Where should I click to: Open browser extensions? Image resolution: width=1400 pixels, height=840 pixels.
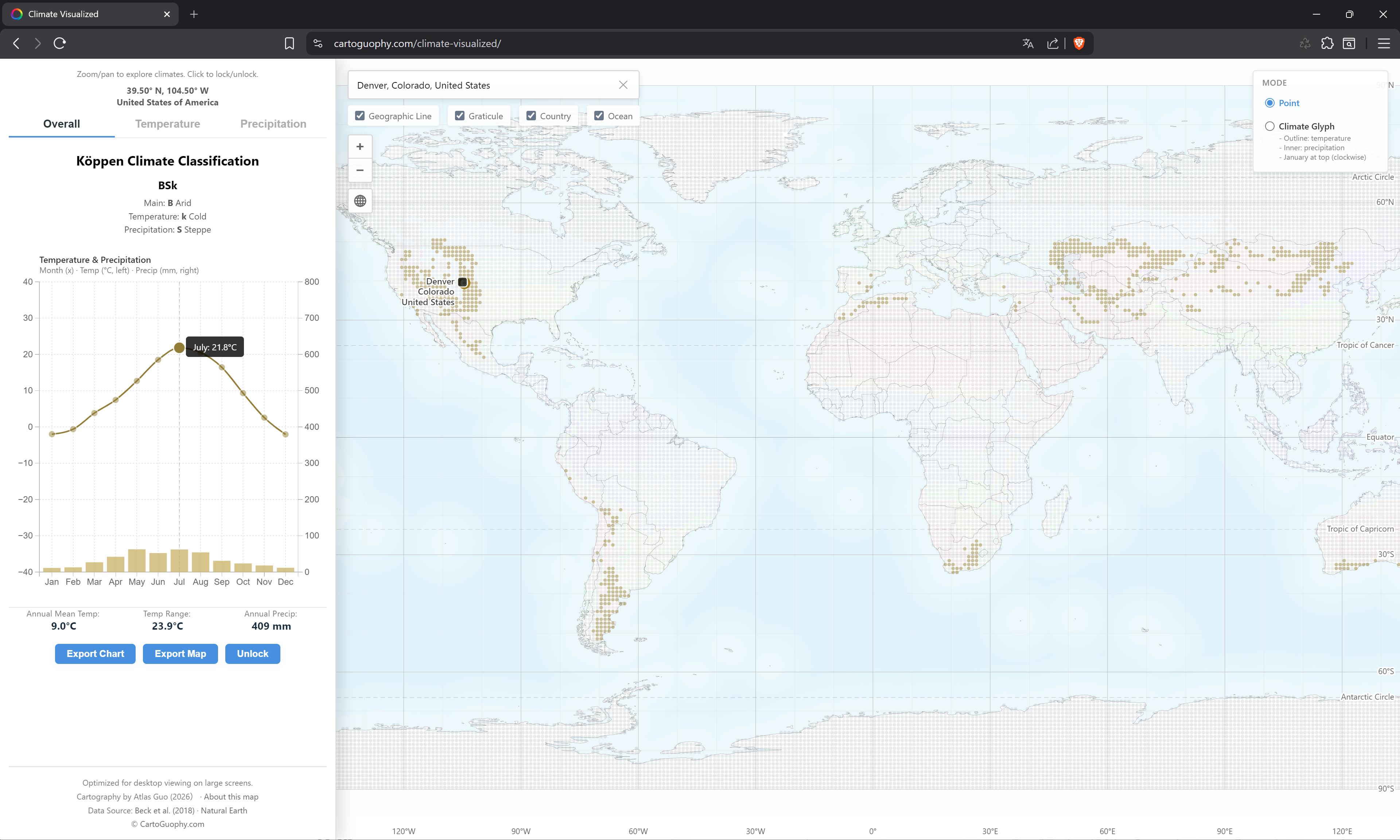[1327, 43]
